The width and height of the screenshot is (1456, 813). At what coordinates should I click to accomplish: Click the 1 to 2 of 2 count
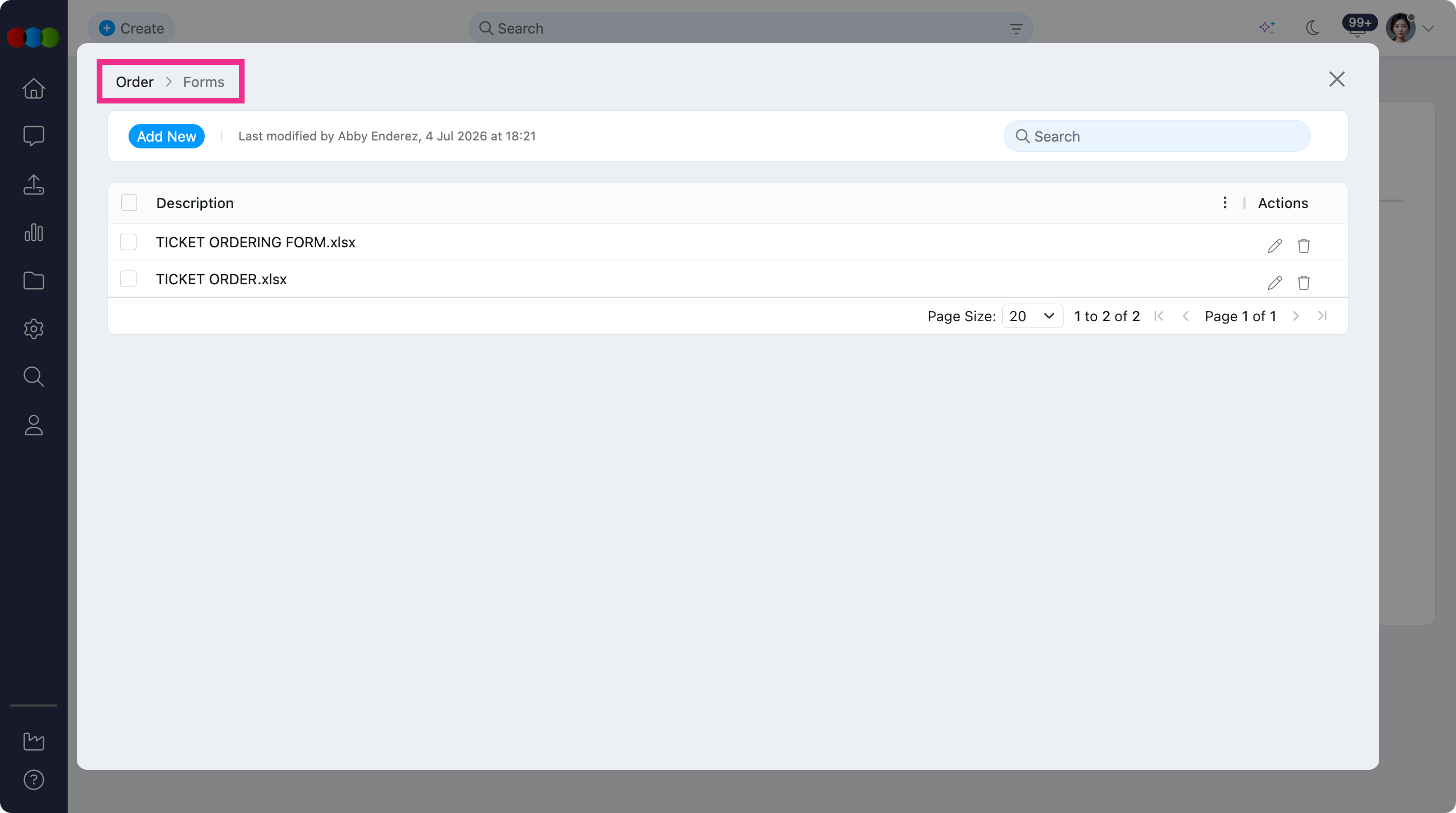[1107, 316]
